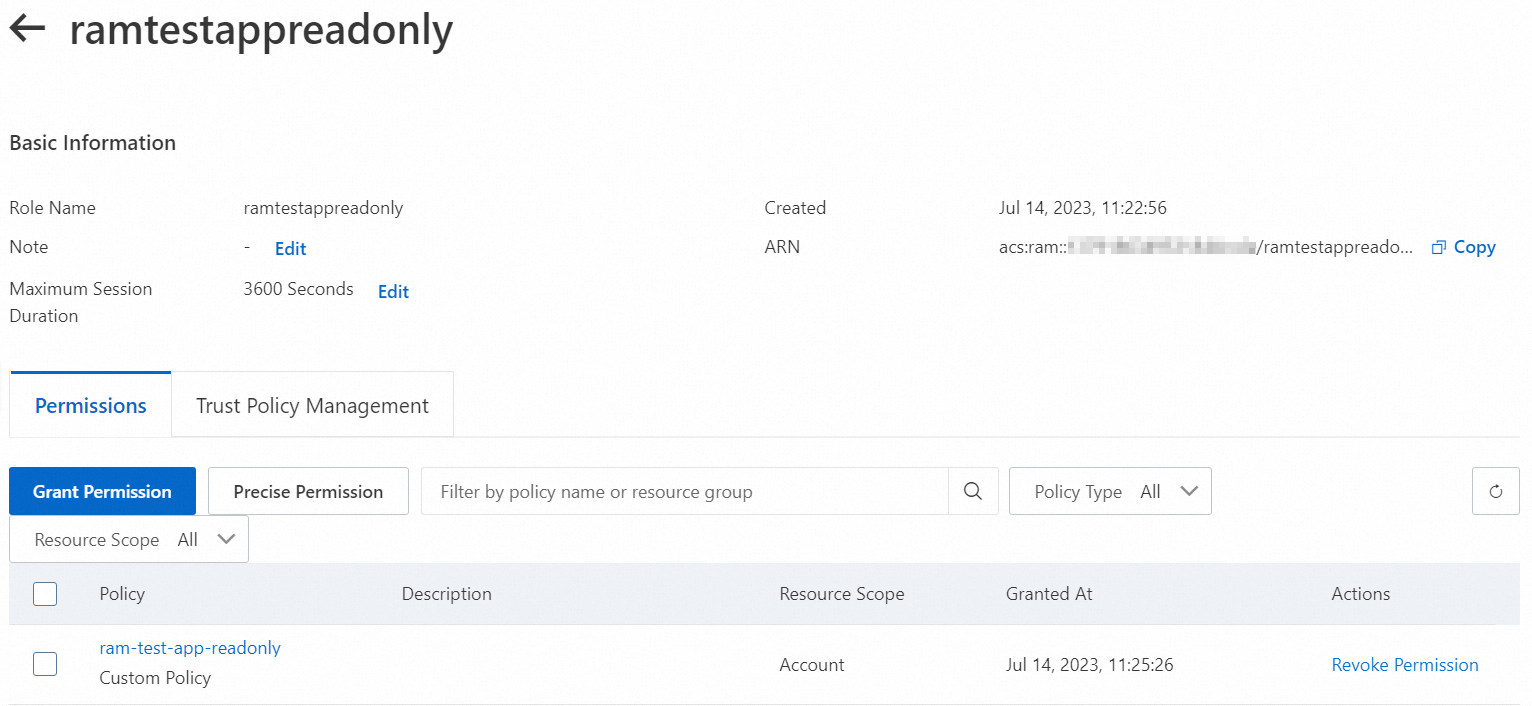Edit the Maximum Session Duration

pos(393,292)
